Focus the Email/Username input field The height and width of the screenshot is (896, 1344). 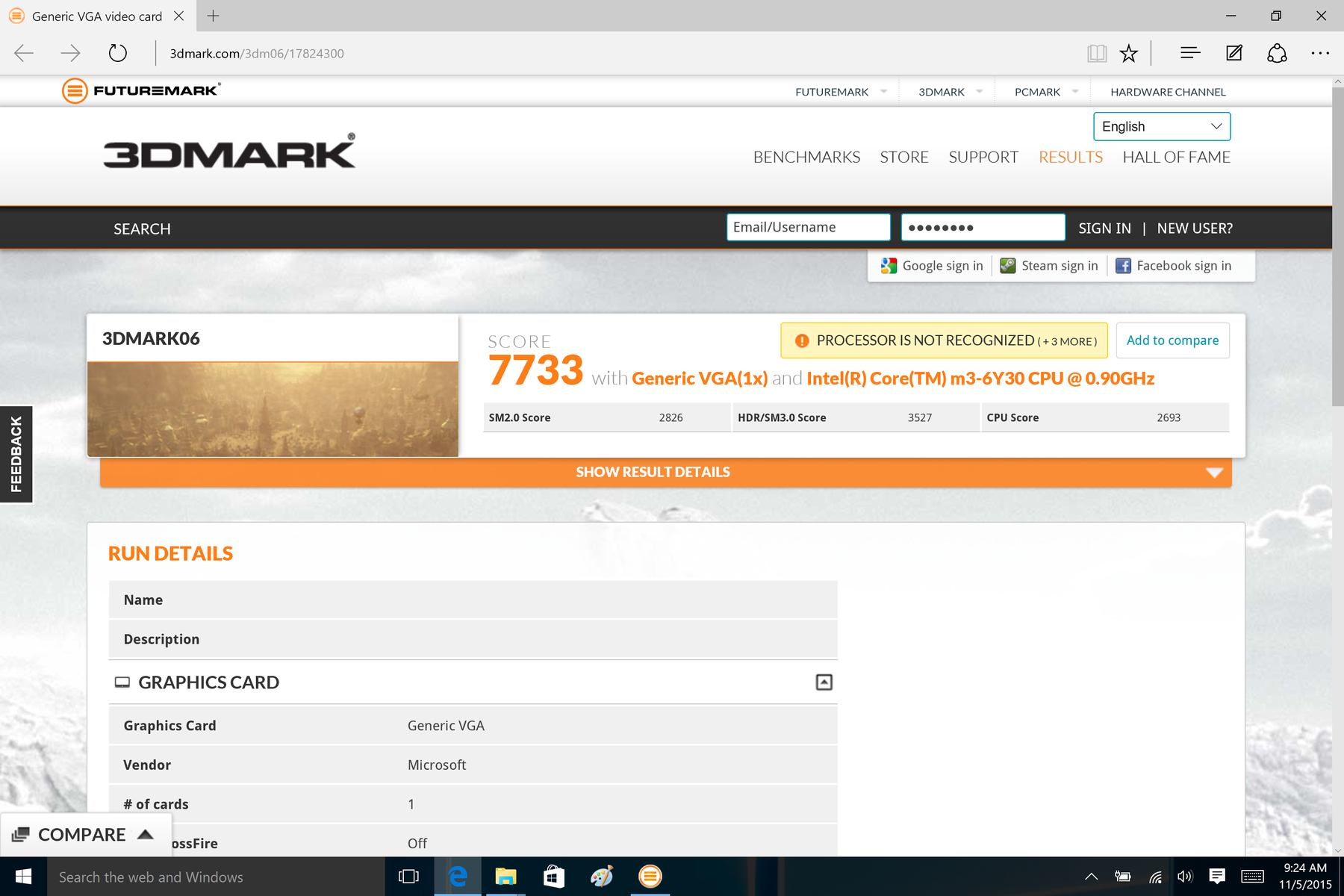(809, 227)
